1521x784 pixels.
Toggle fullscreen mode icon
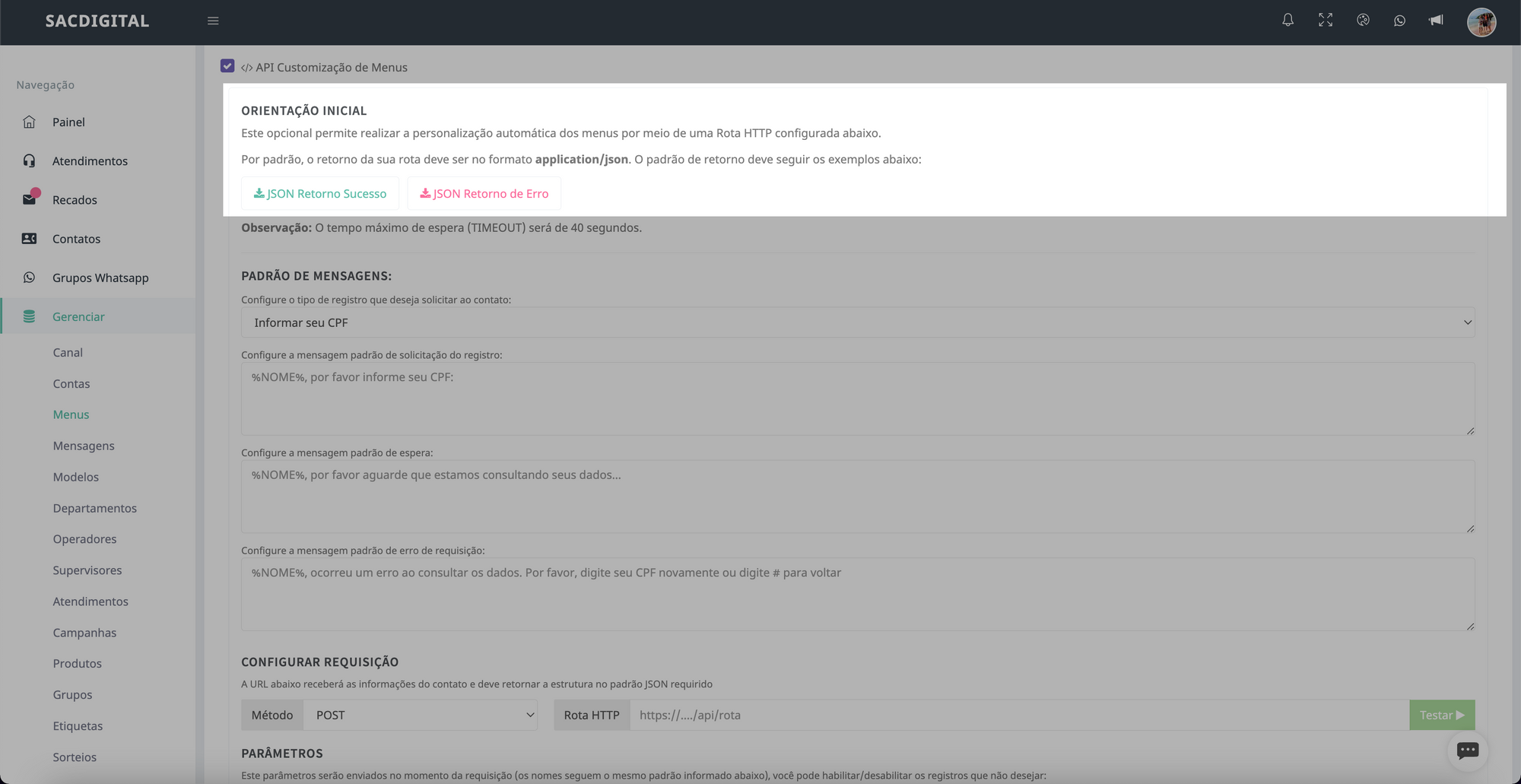pyautogui.click(x=1326, y=21)
